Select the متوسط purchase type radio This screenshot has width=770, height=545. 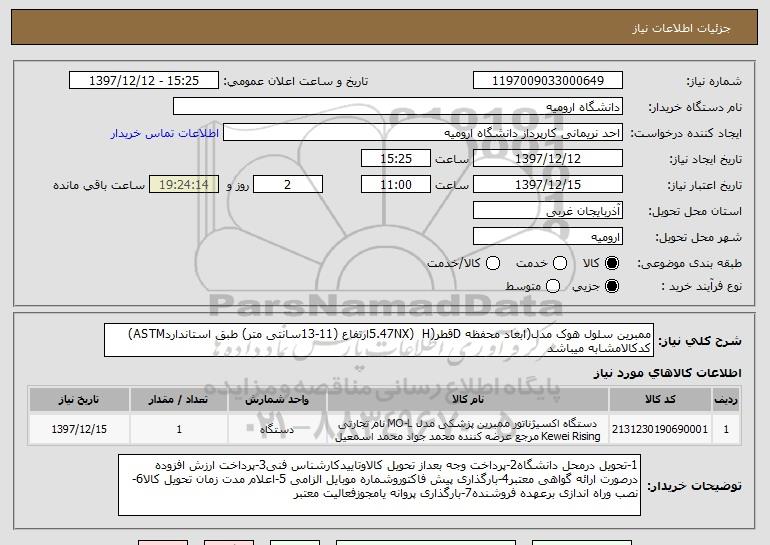tap(553, 286)
